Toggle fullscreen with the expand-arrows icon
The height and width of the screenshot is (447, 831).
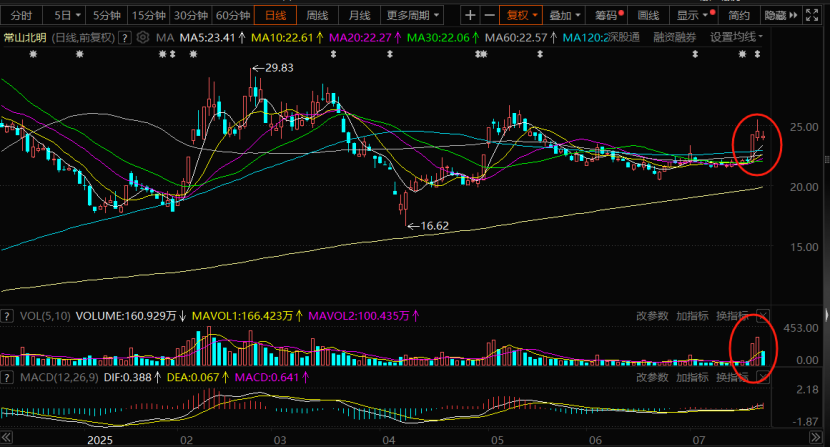(812, 15)
